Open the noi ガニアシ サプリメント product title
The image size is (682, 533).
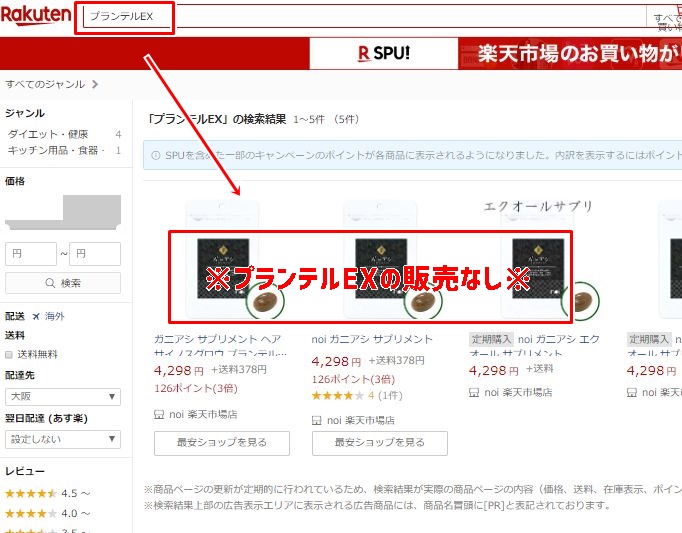(372, 339)
